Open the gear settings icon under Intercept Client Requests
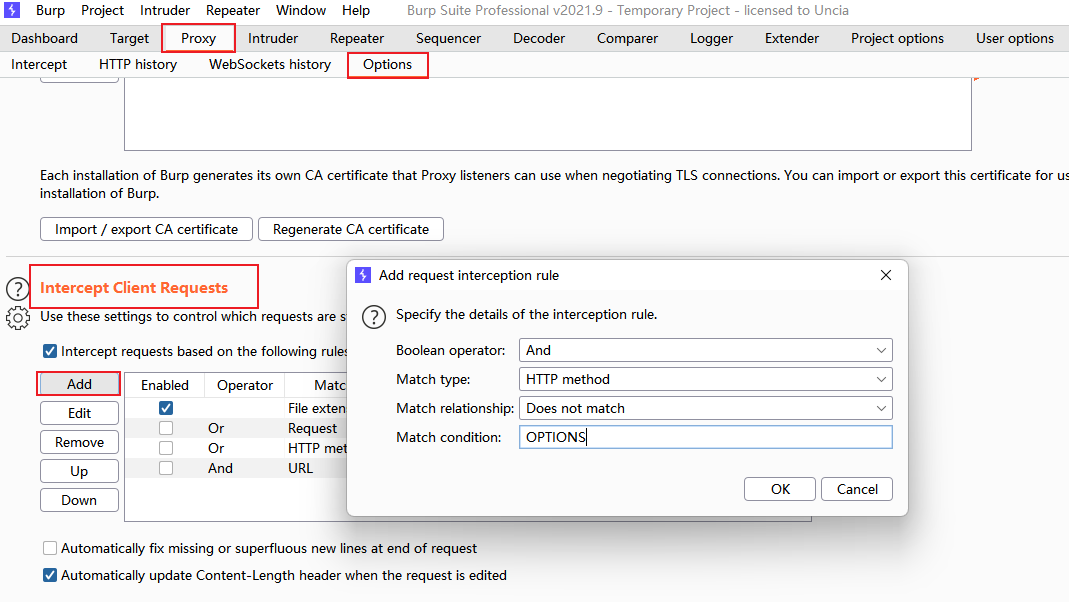Viewport: 1069px width, 602px height. 18,318
